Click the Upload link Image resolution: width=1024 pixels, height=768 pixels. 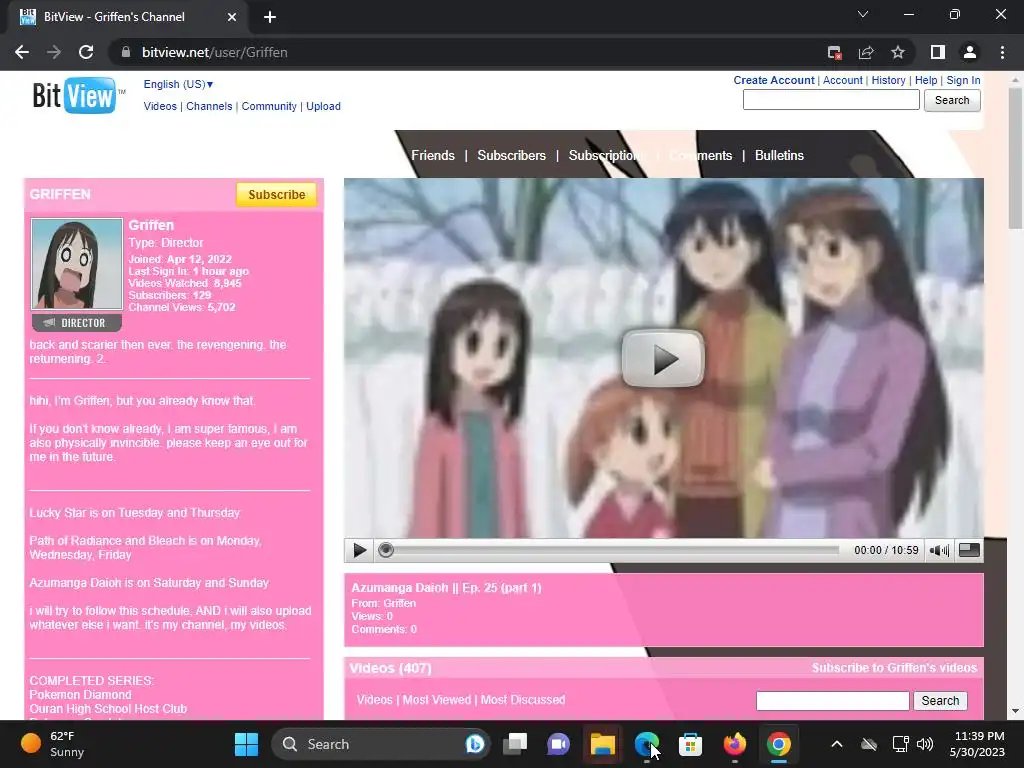tap(323, 106)
